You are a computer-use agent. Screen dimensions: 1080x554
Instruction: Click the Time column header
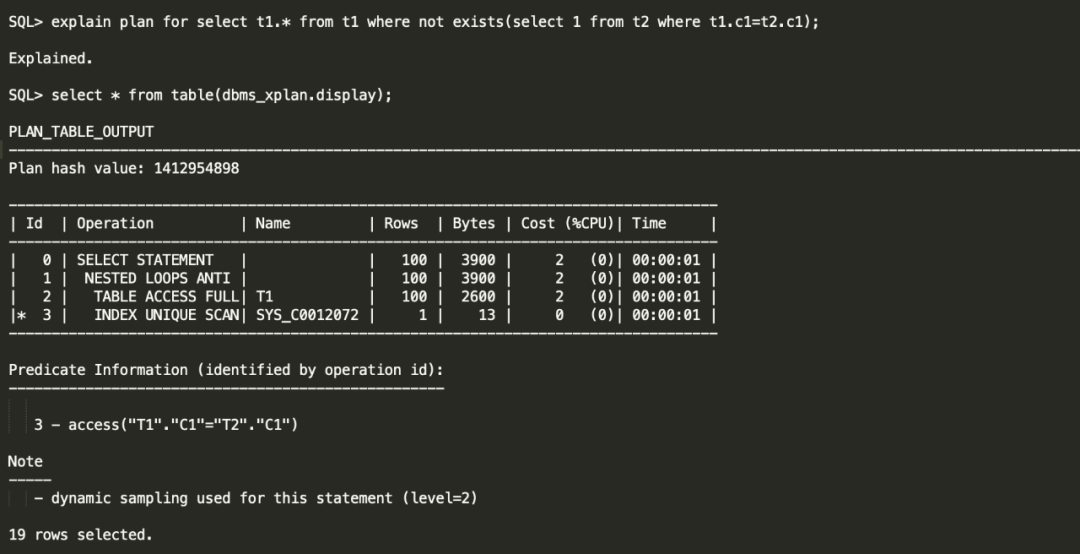[649, 223]
